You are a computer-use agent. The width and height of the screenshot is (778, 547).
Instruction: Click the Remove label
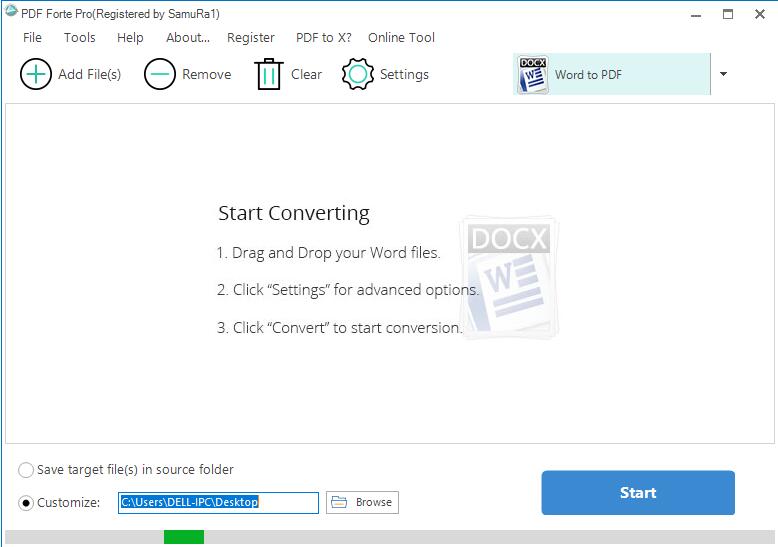pyautogui.click(x=206, y=74)
